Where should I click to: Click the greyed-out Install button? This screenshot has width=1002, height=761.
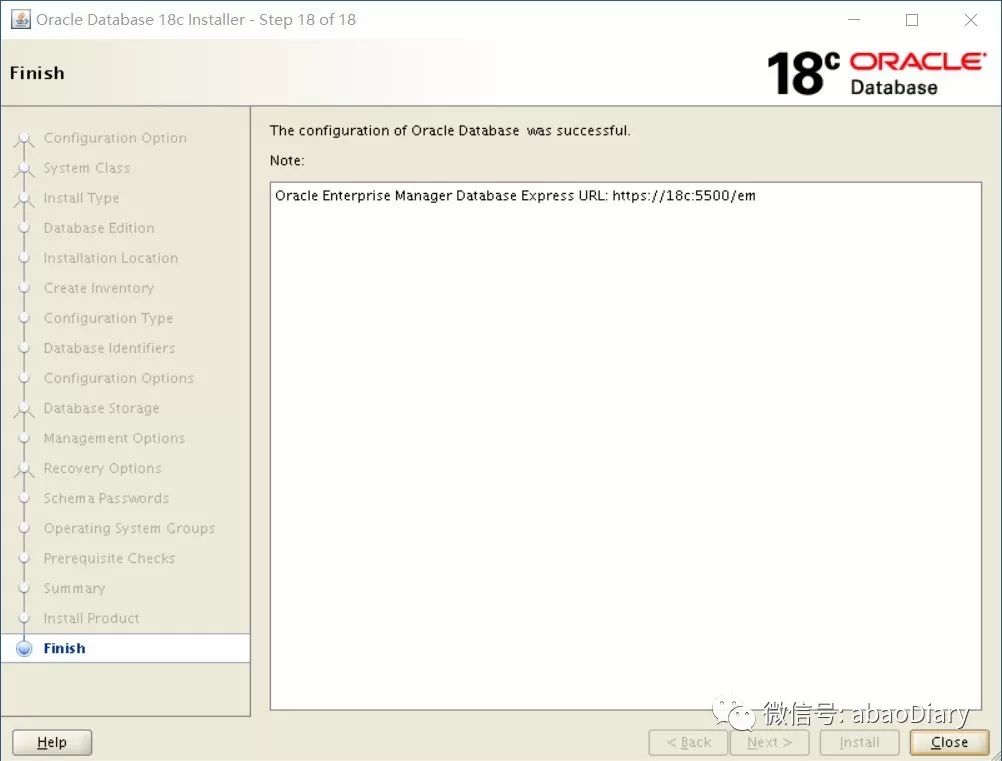click(x=859, y=742)
